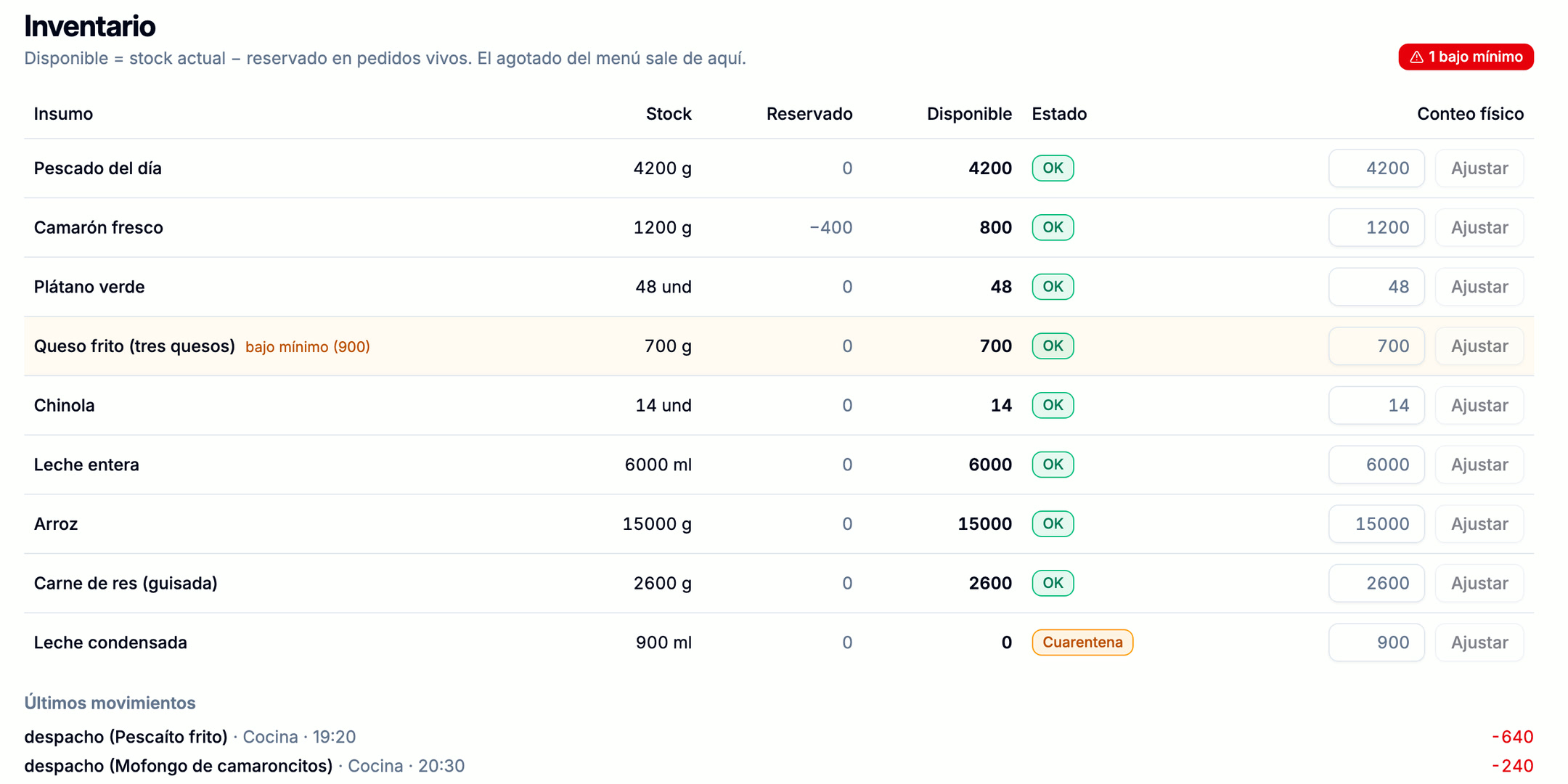Click the Reservado column header
The image size is (1568, 784).
[x=809, y=114]
